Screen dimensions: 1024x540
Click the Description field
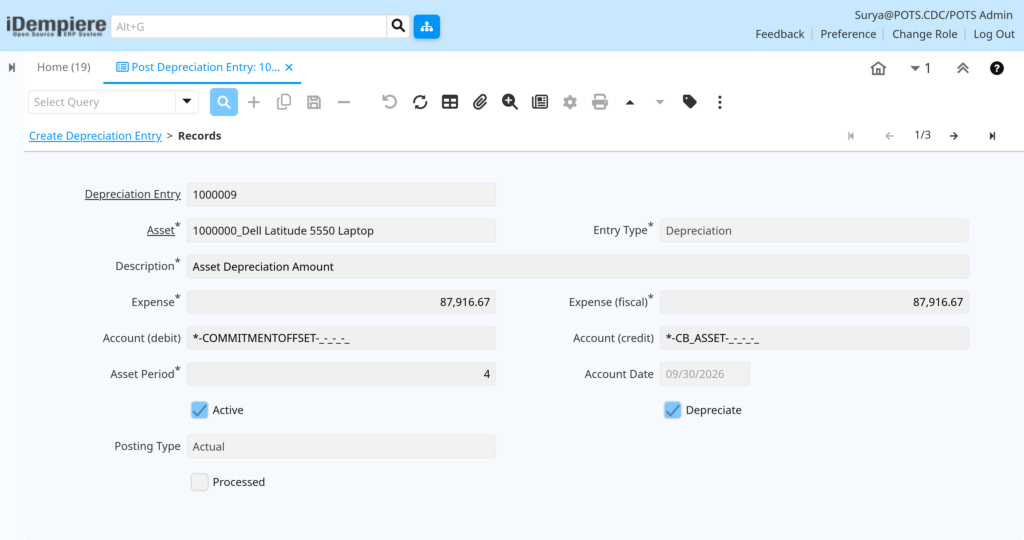click(577, 266)
